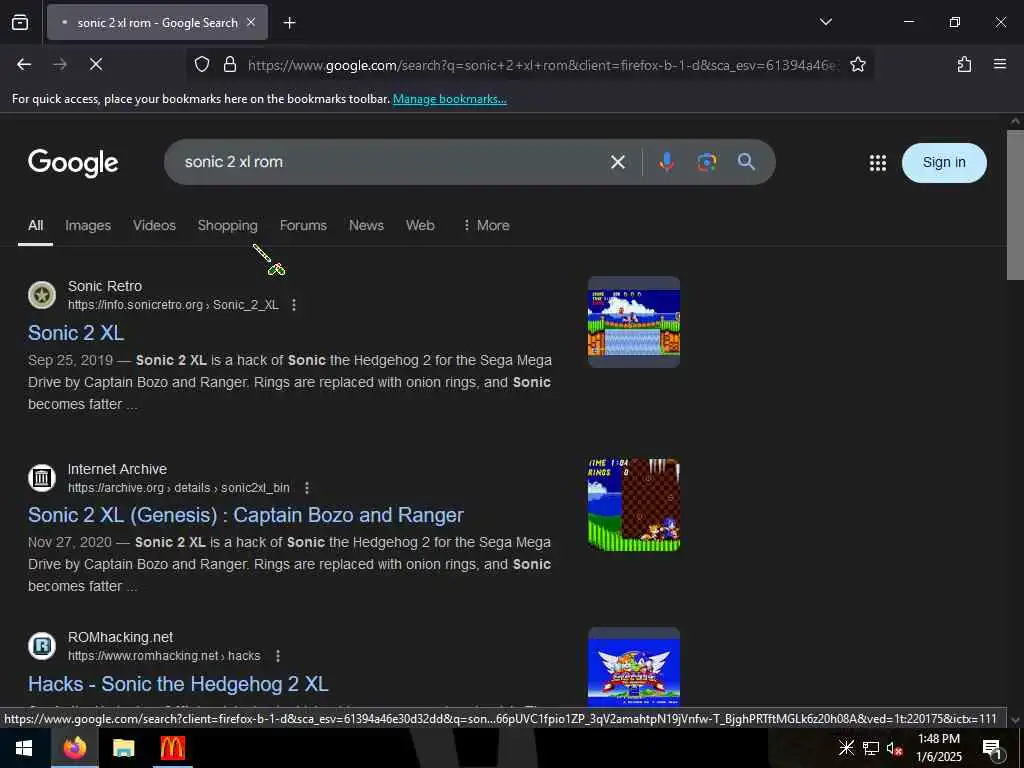1024x768 pixels.
Task: Click the ROMhacking.net site favicon
Action: (42, 646)
